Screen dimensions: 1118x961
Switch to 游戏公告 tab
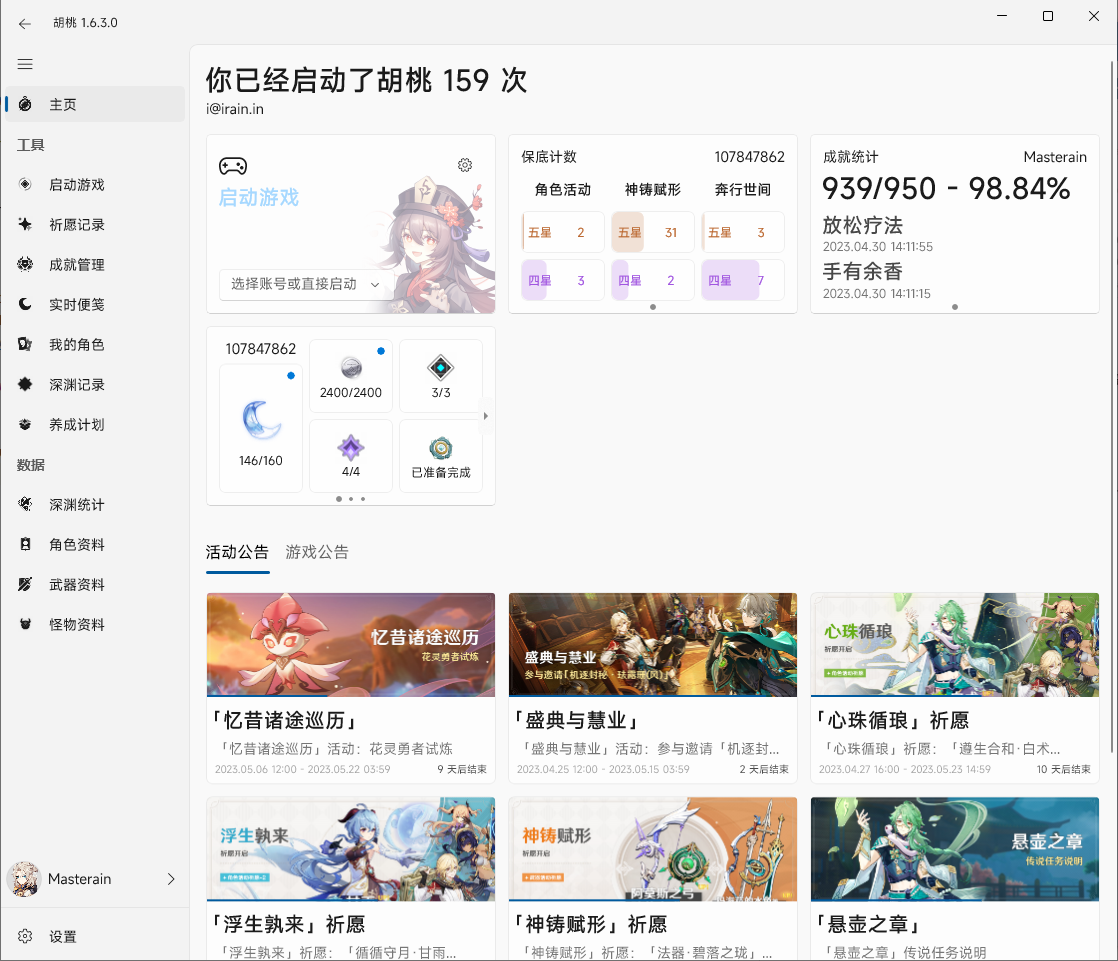[317, 552]
